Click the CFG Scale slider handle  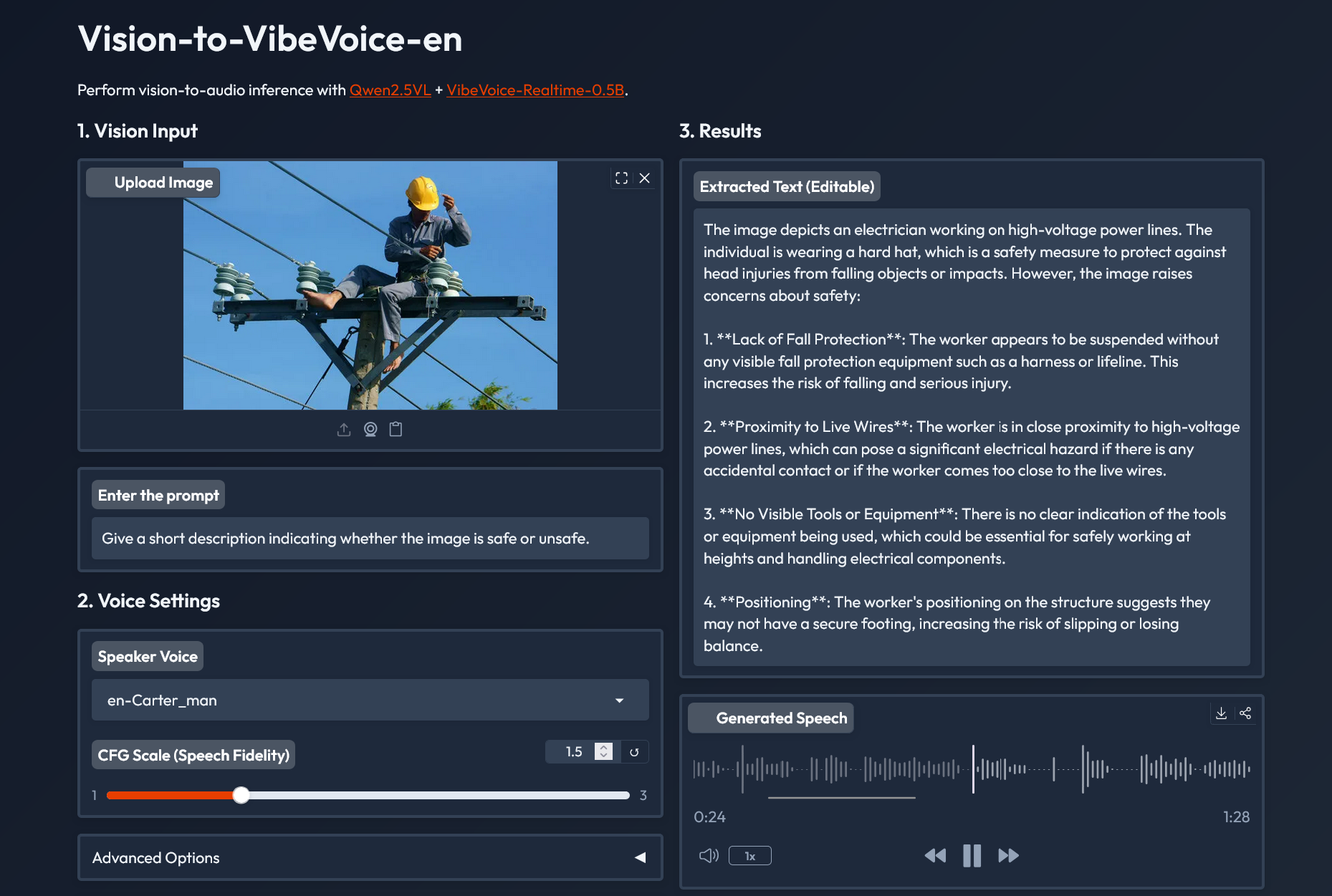(241, 795)
